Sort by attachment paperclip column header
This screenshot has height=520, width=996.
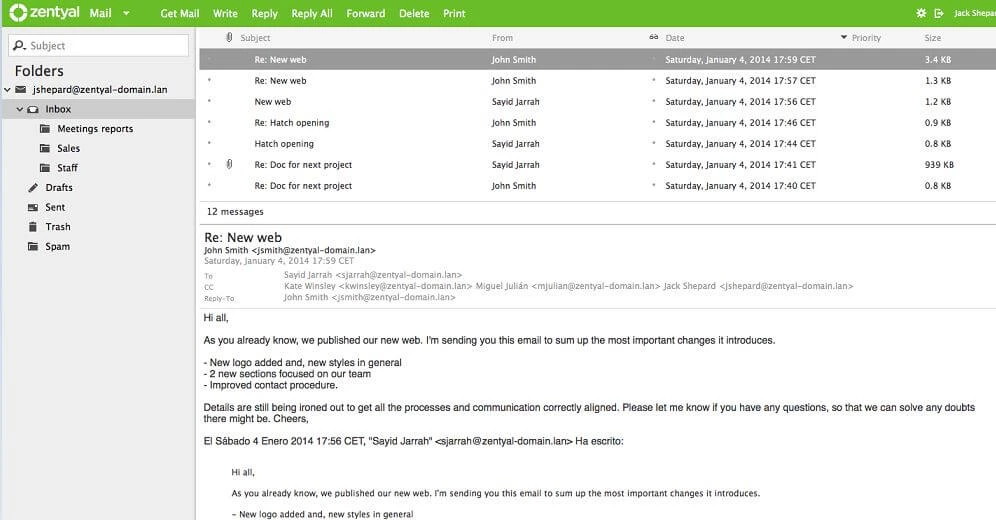(x=229, y=37)
